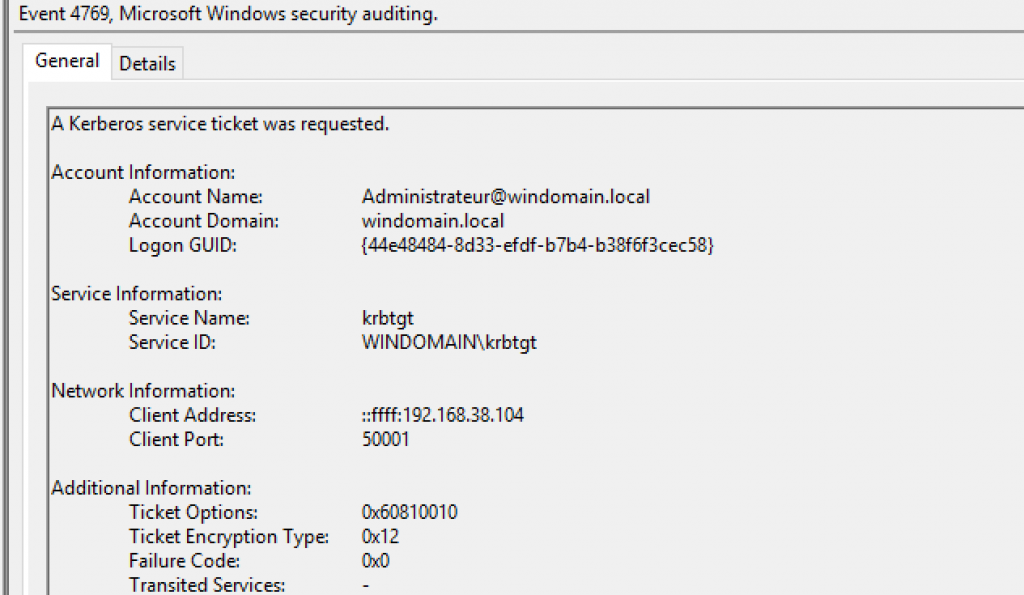Switch to the Details tab
1024x595 pixels.
(147, 63)
